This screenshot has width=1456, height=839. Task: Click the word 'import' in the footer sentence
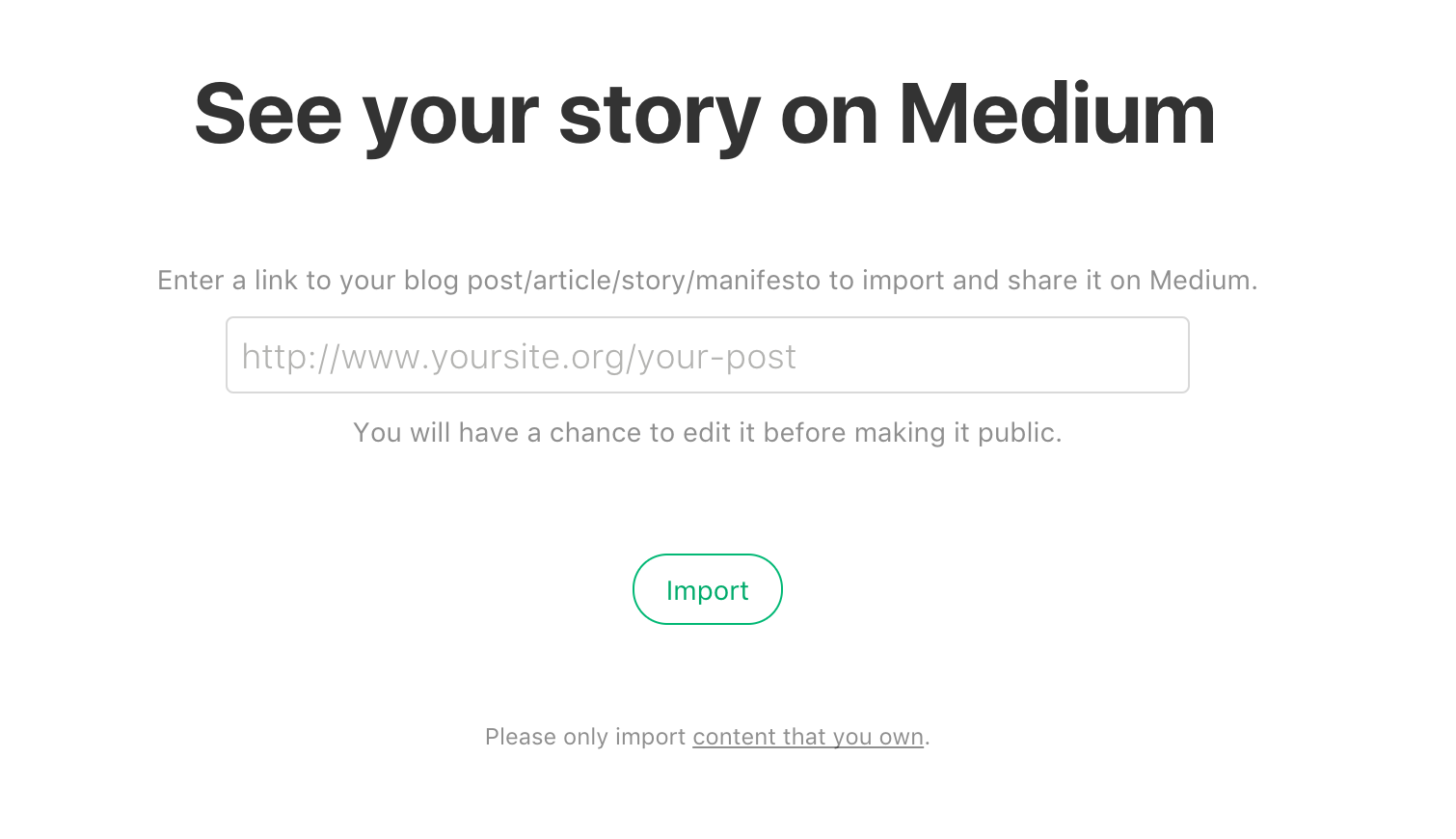click(651, 738)
